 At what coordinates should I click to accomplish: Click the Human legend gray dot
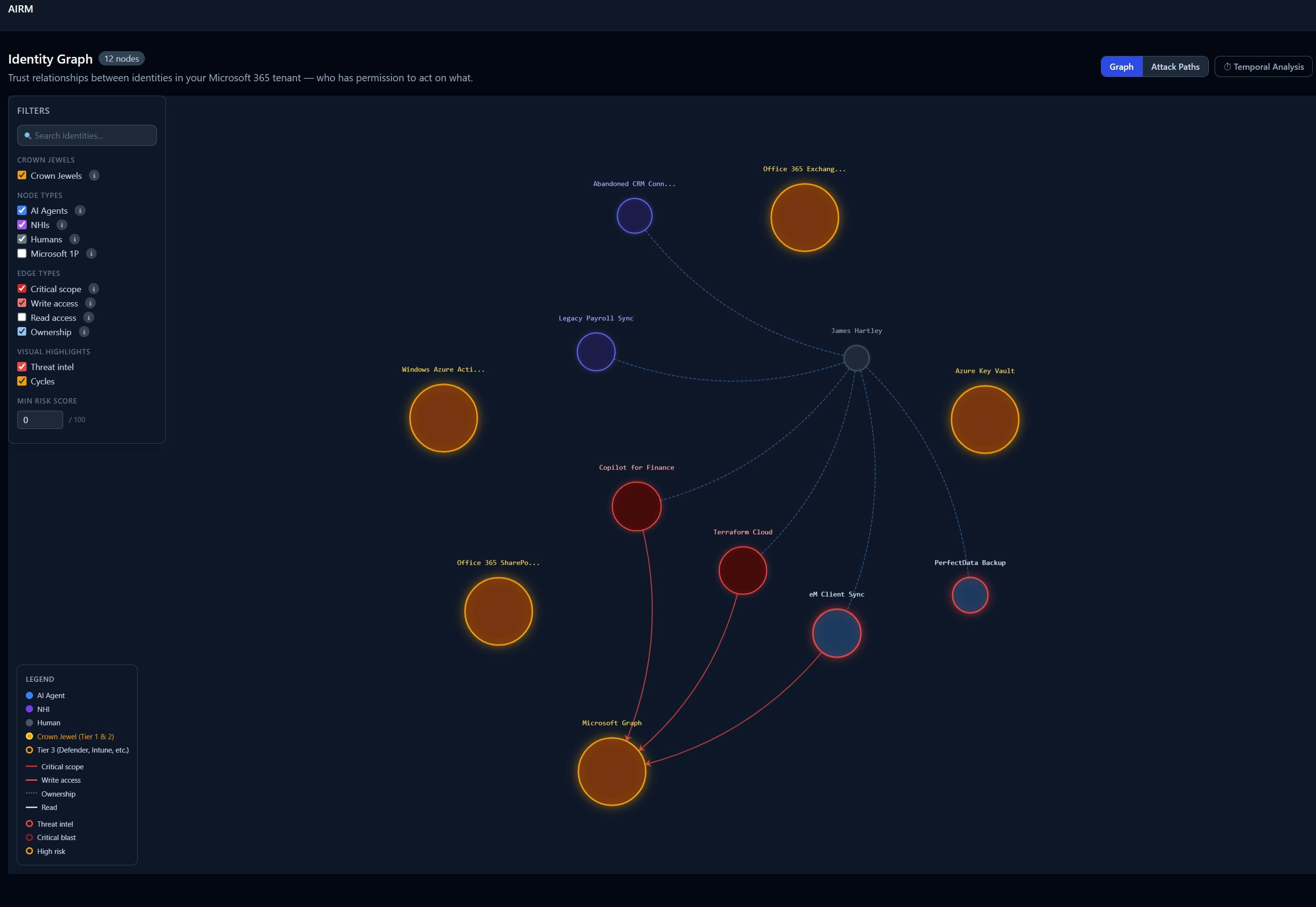pos(30,723)
